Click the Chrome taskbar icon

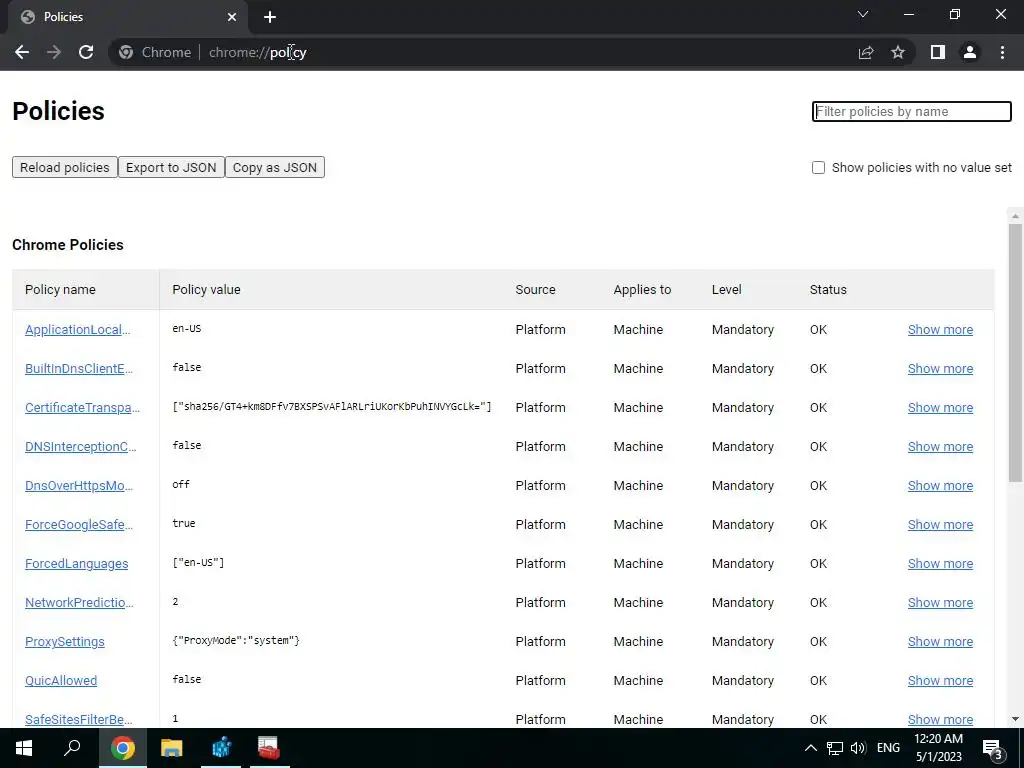click(122, 748)
